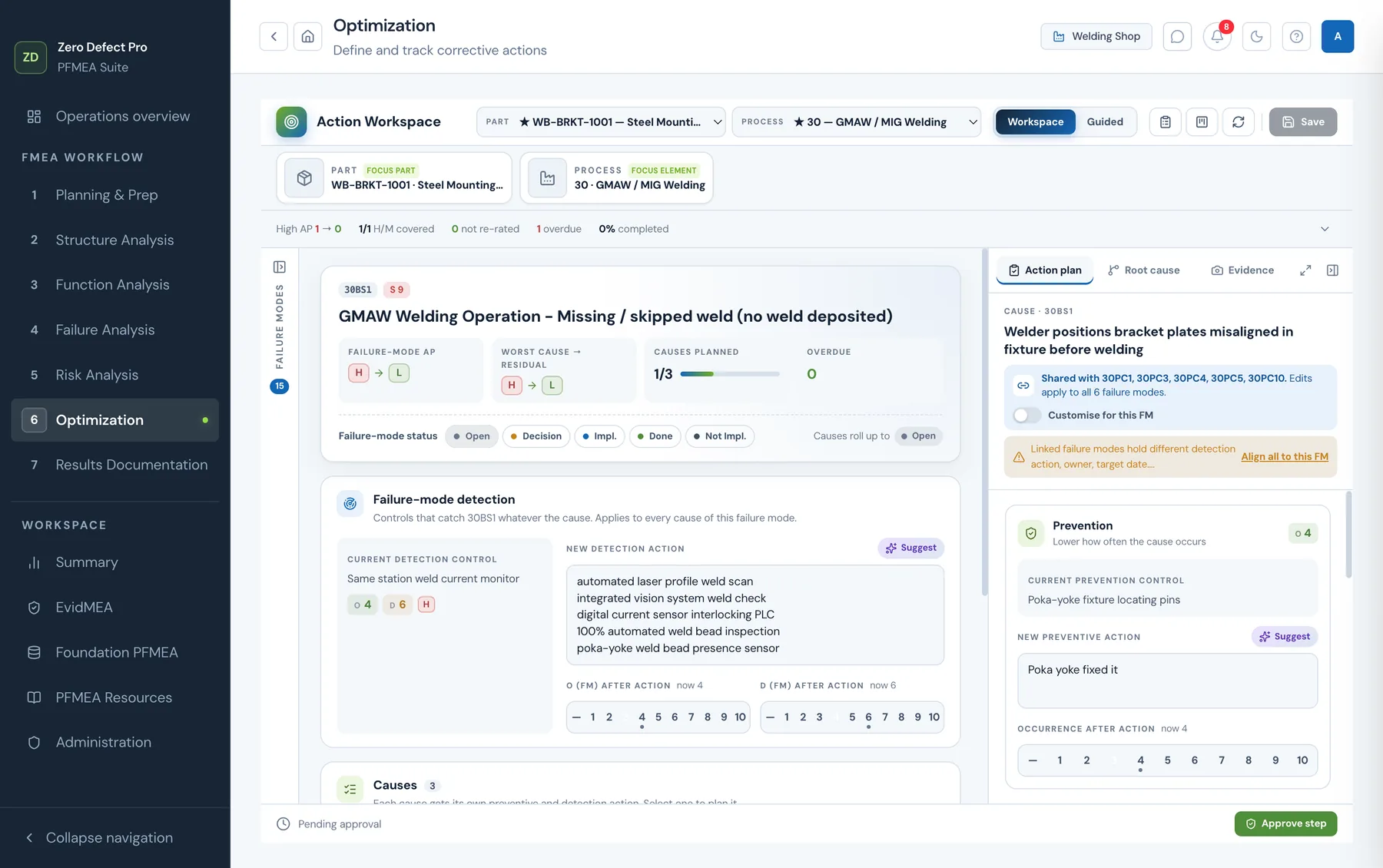
Task: Open the home icon in the header
Action: [307, 36]
